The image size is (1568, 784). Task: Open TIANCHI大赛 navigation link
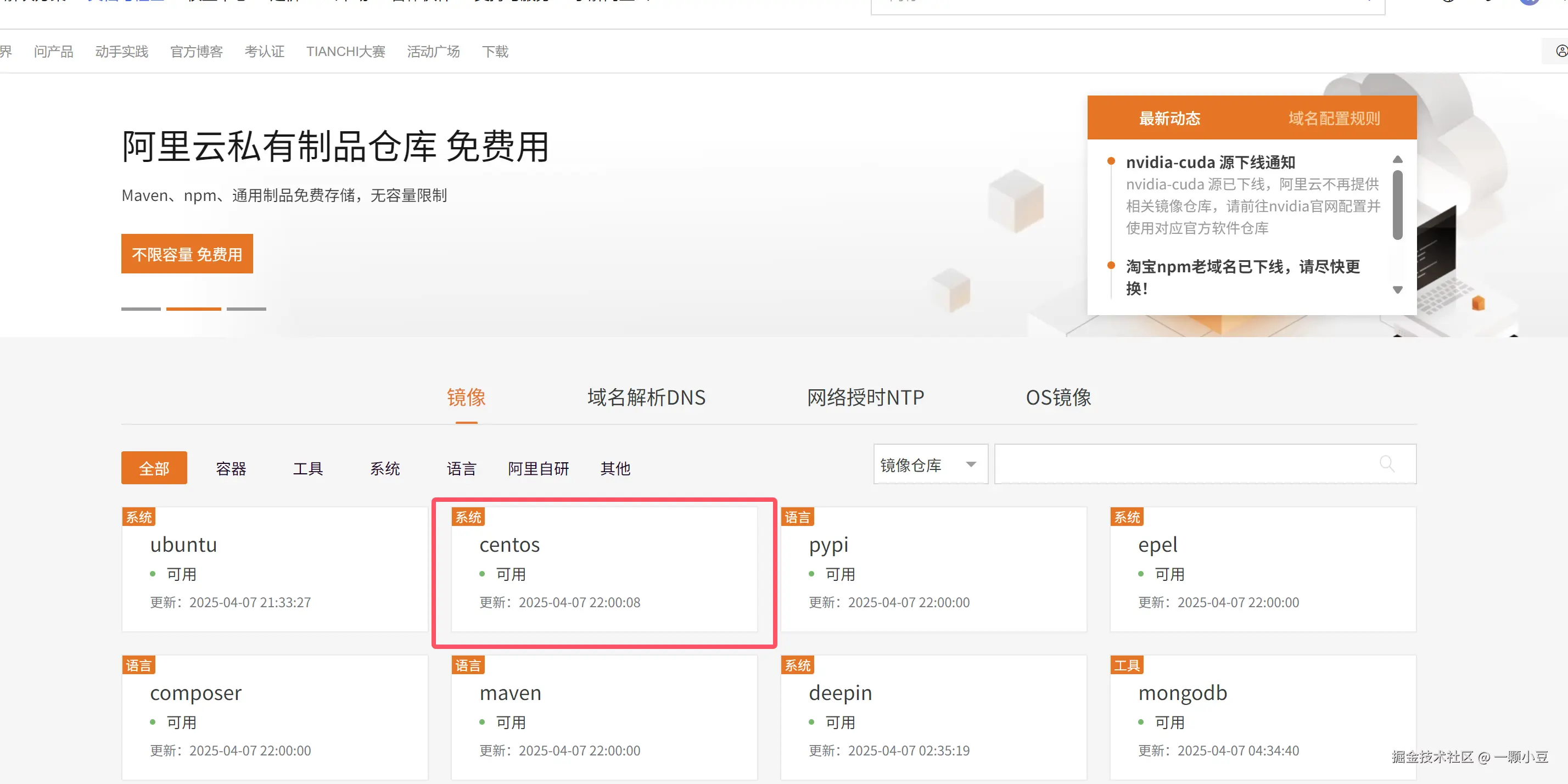(x=345, y=52)
